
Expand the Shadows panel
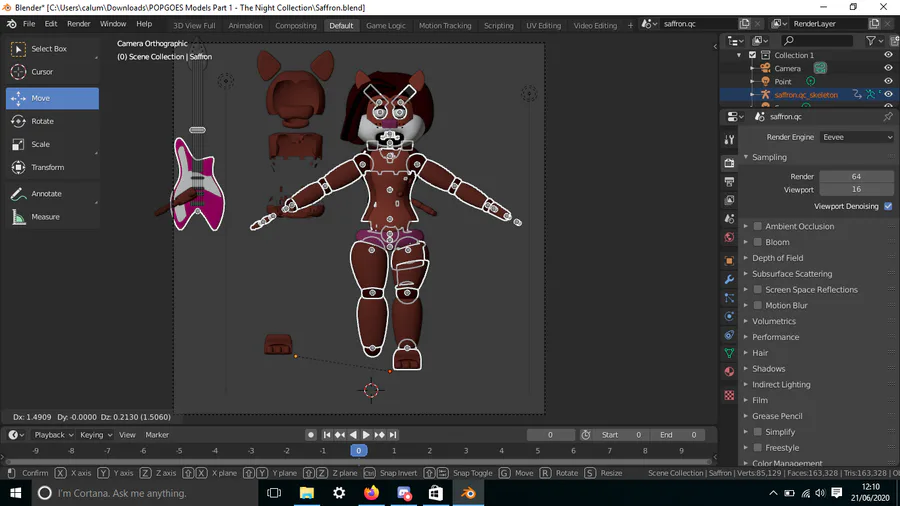point(768,369)
